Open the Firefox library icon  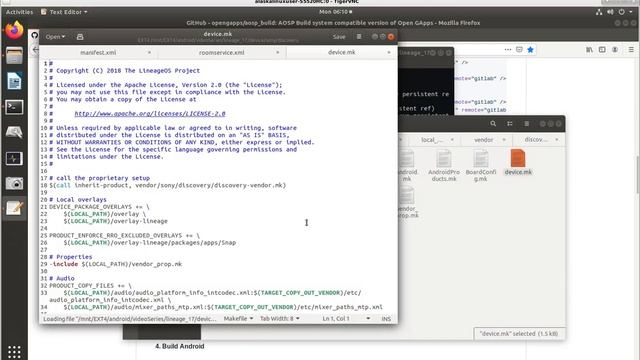[x=589, y=50]
